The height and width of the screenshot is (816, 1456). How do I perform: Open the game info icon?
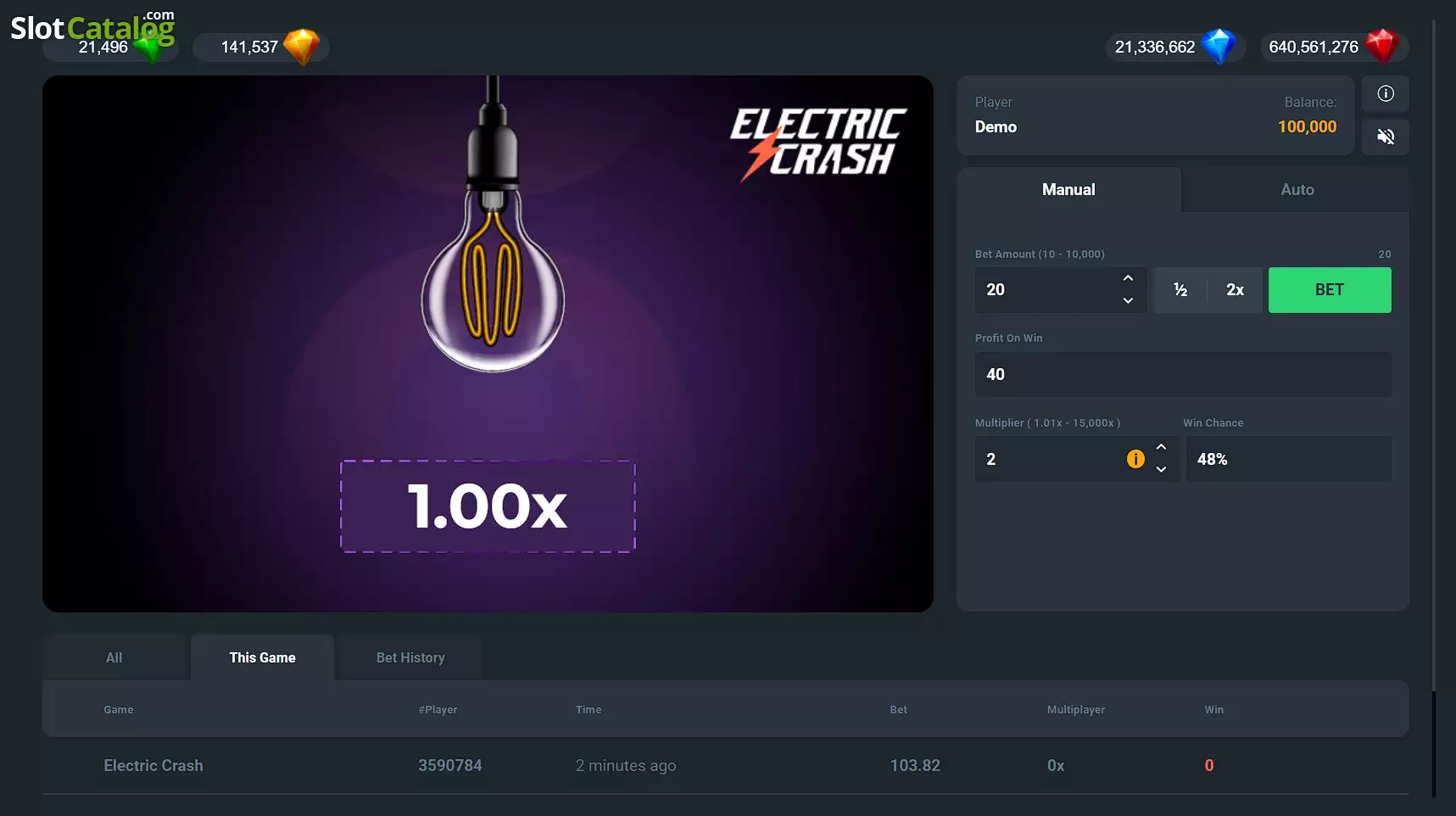click(1385, 93)
